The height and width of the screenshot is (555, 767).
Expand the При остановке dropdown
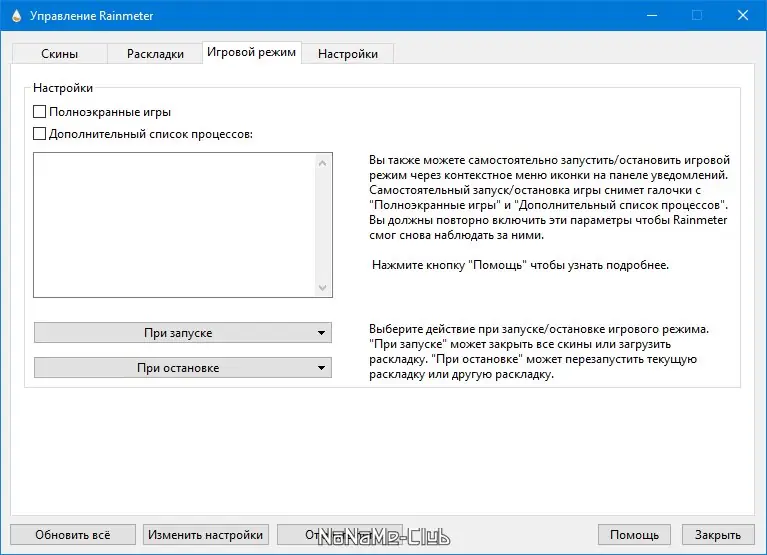tap(183, 368)
